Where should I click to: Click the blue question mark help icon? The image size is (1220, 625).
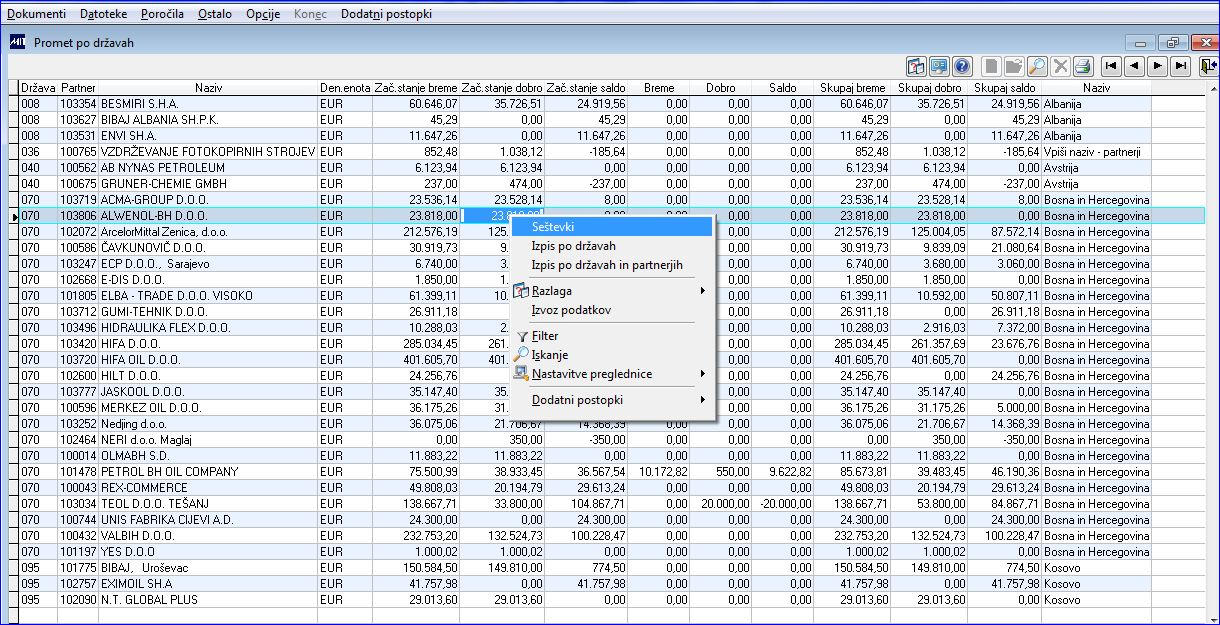[x=962, y=66]
